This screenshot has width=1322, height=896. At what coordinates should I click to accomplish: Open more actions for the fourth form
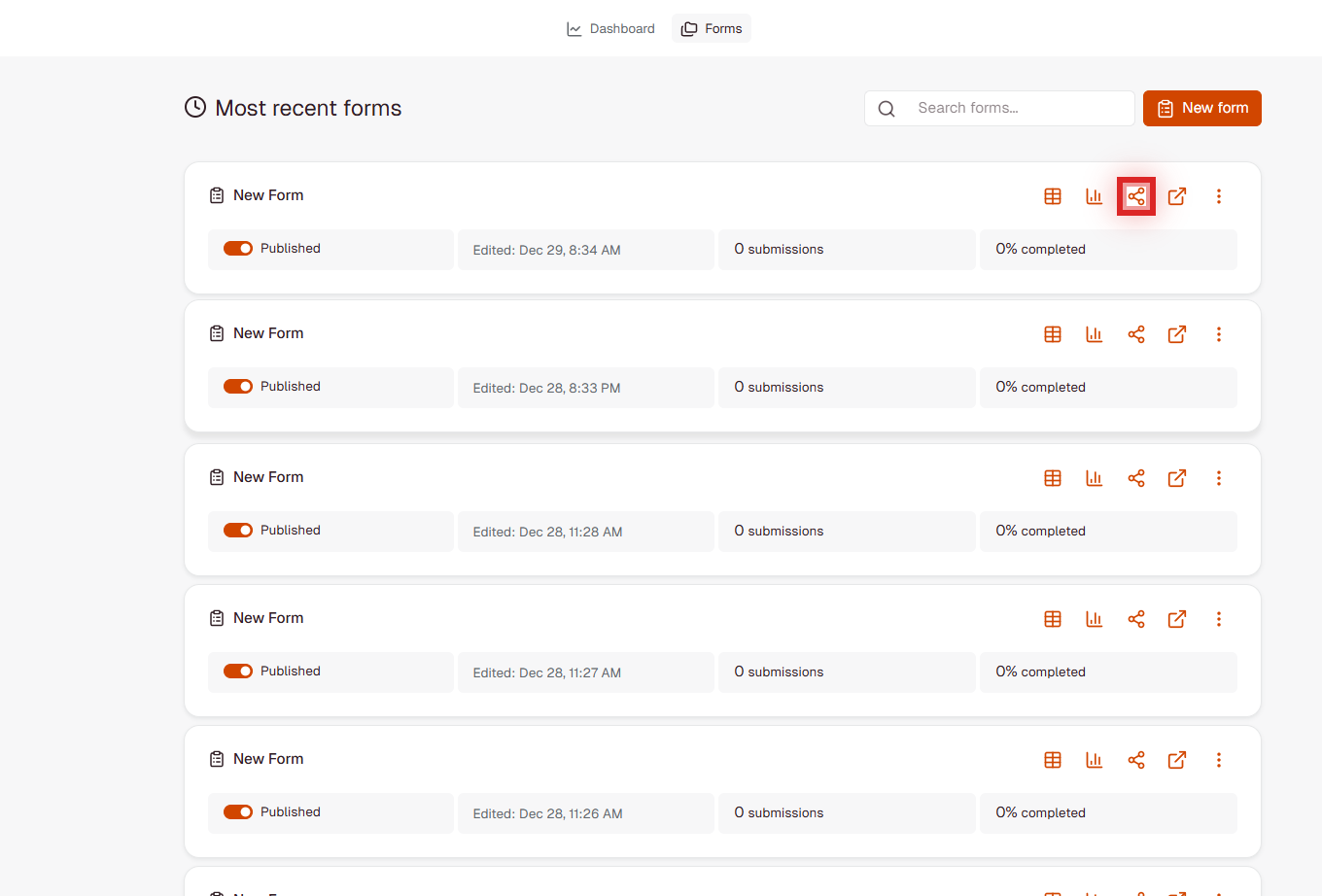pyautogui.click(x=1219, y=618)
